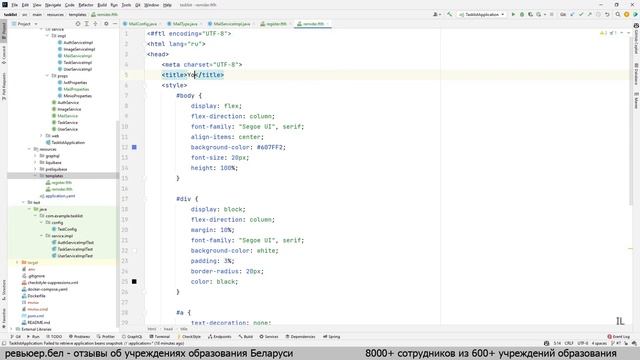Open the Profiler tool window

[106, 337]
